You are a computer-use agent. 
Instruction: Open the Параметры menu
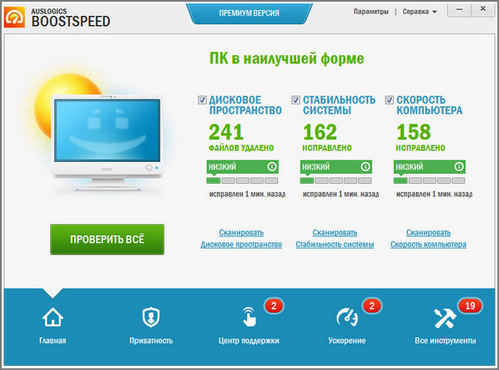[x=371, y=12]
